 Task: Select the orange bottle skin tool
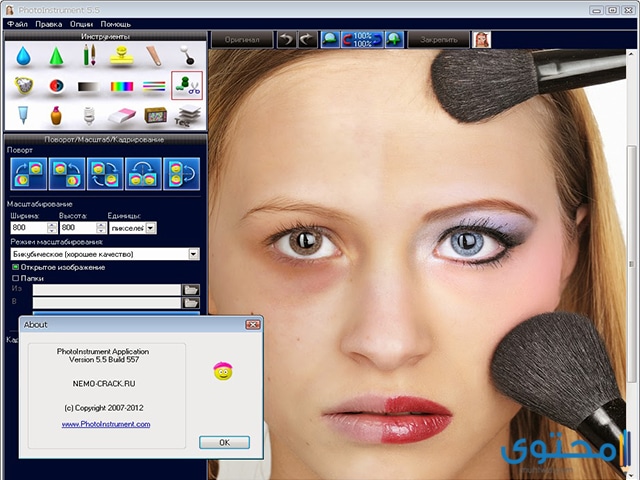coord(56,115)
